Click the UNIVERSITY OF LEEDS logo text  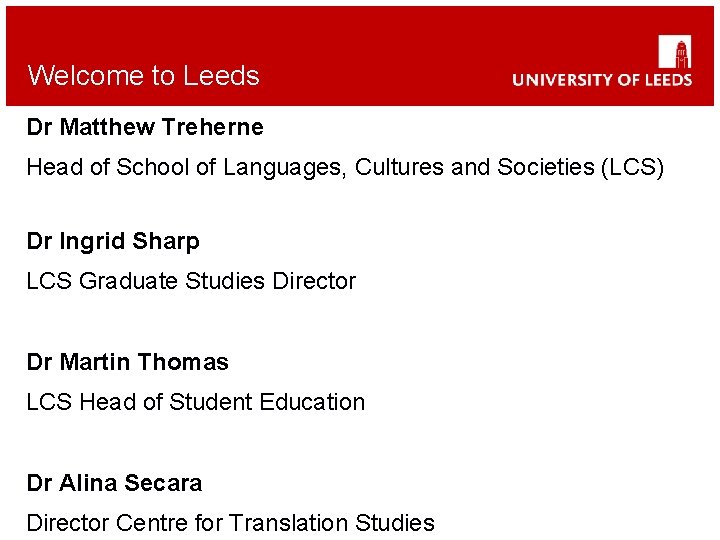[x=601, y=79]
